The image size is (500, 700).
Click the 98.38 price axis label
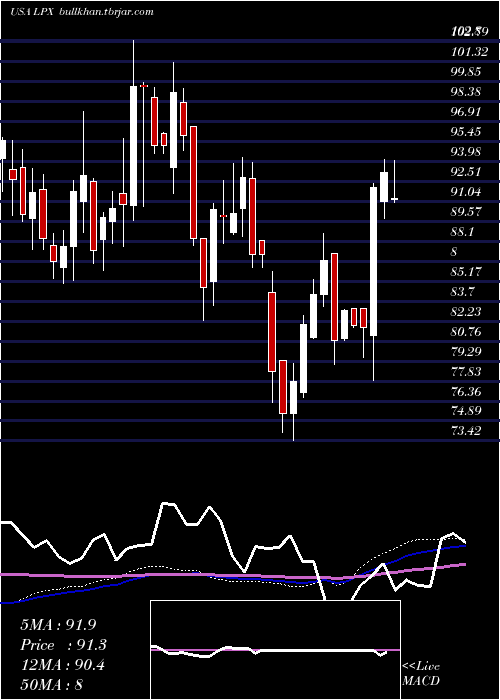click(468, 92)
